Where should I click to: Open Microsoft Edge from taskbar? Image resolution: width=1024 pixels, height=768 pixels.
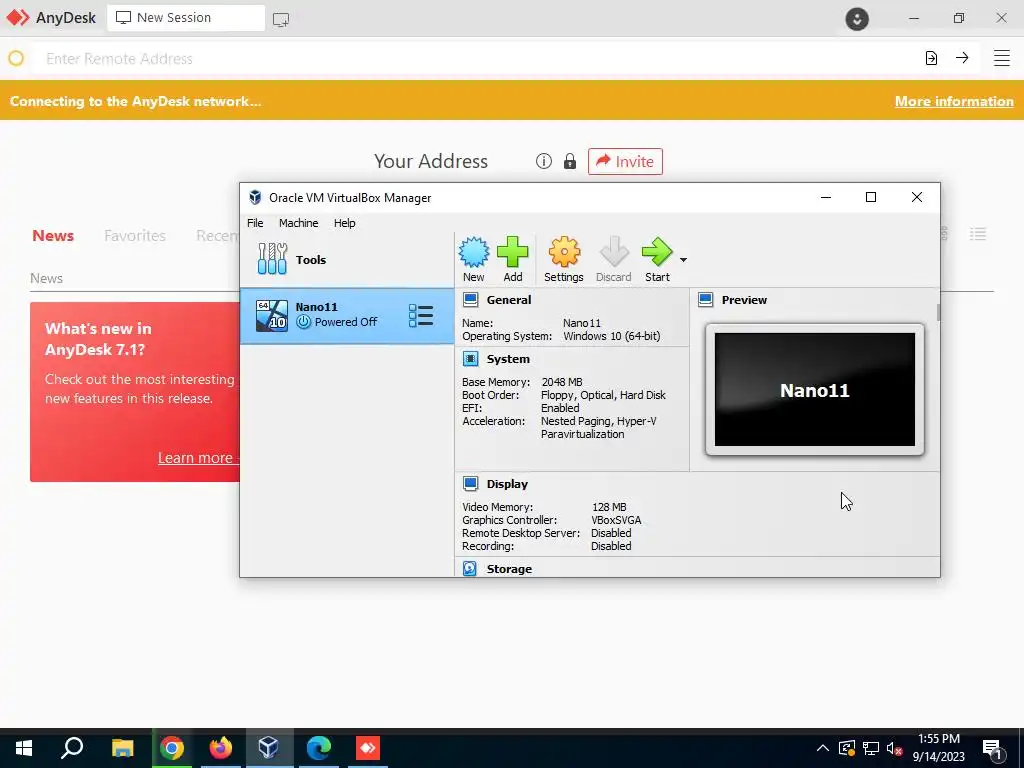319,748
